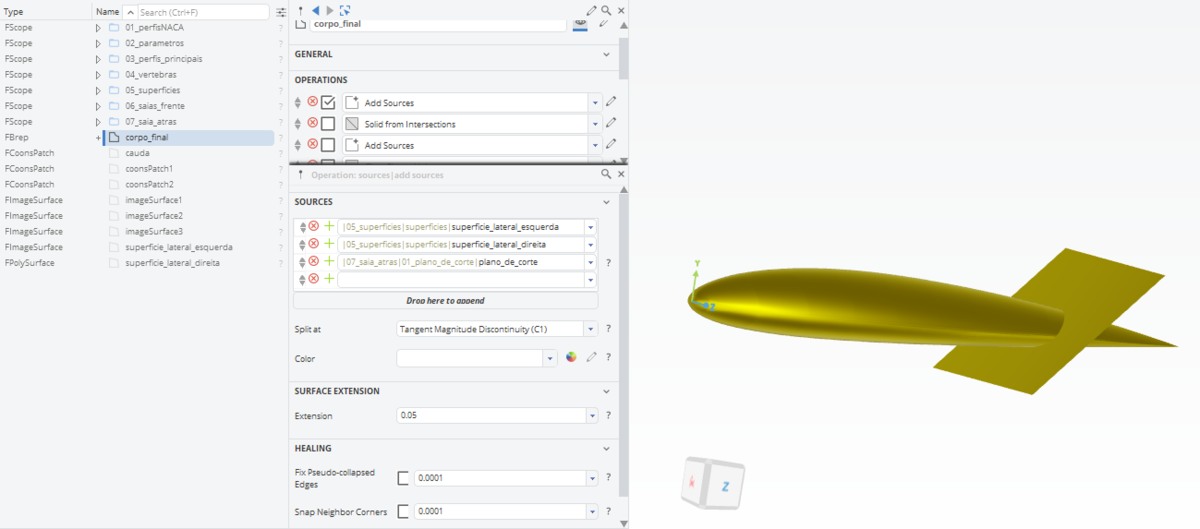Select superficie_lateral_direita in the object tree

172,262
